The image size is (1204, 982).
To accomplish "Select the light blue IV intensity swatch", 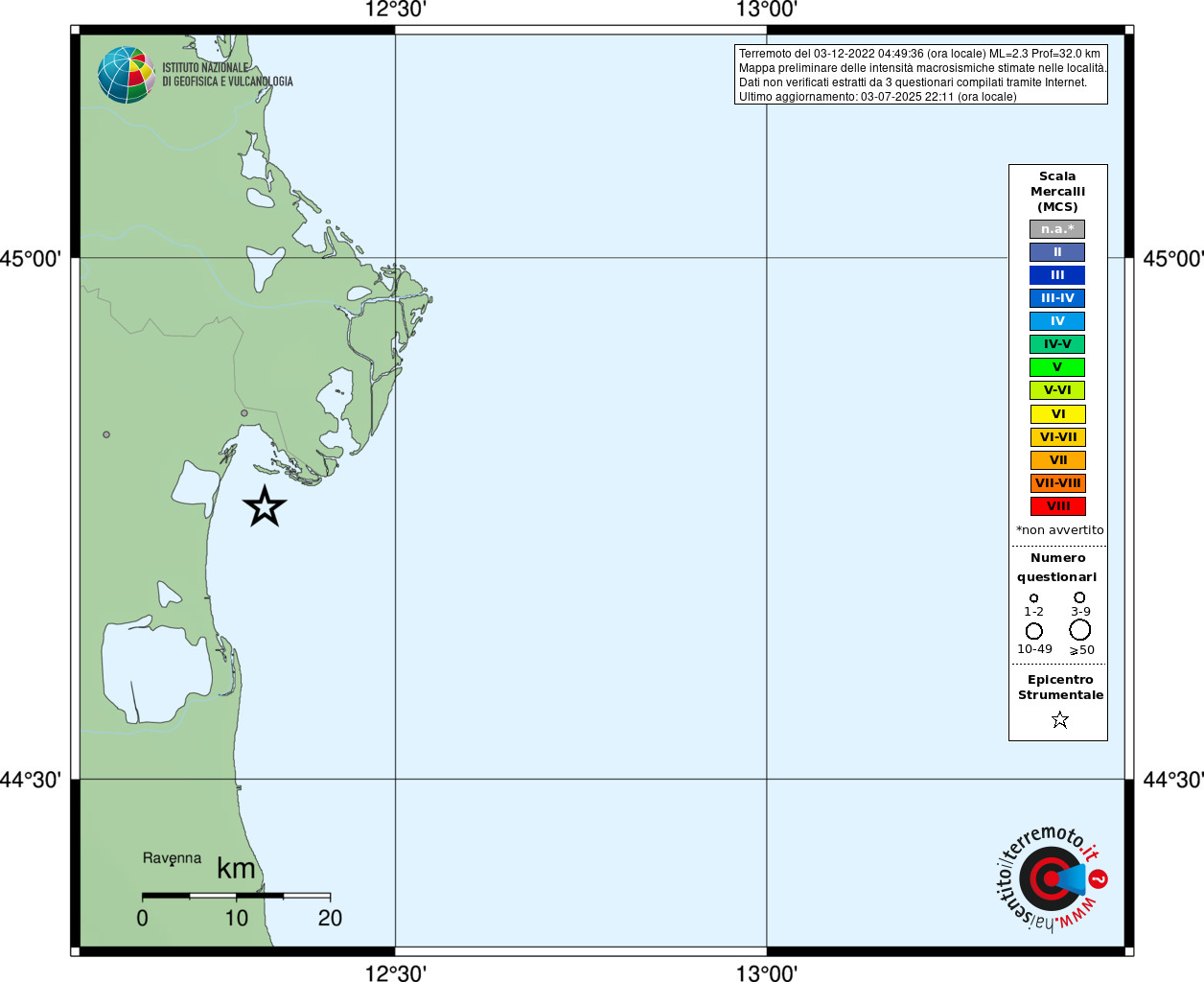I will click(1057, 321).
